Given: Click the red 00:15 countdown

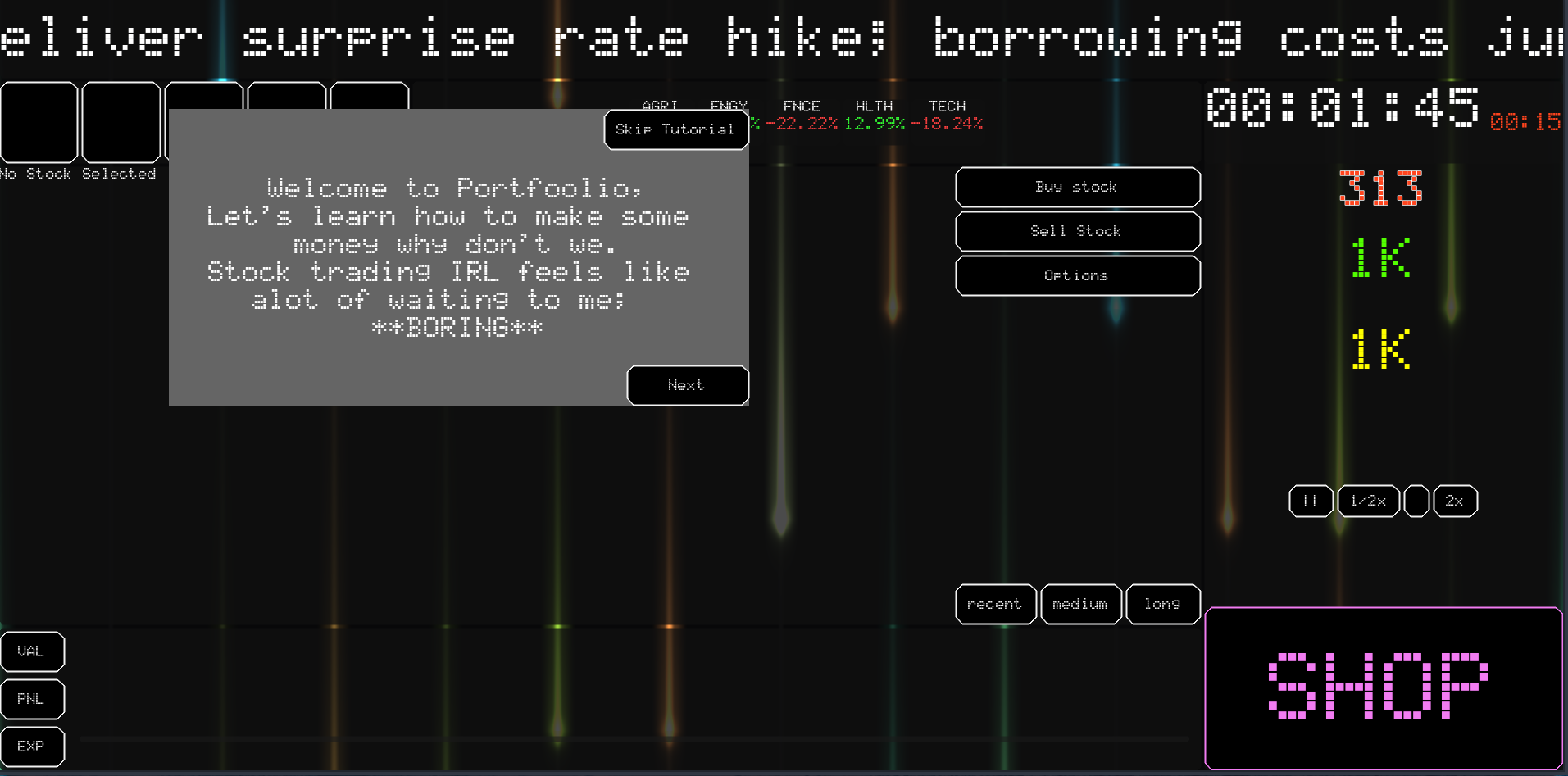Looking at the screenshot, I should 1525,122.
